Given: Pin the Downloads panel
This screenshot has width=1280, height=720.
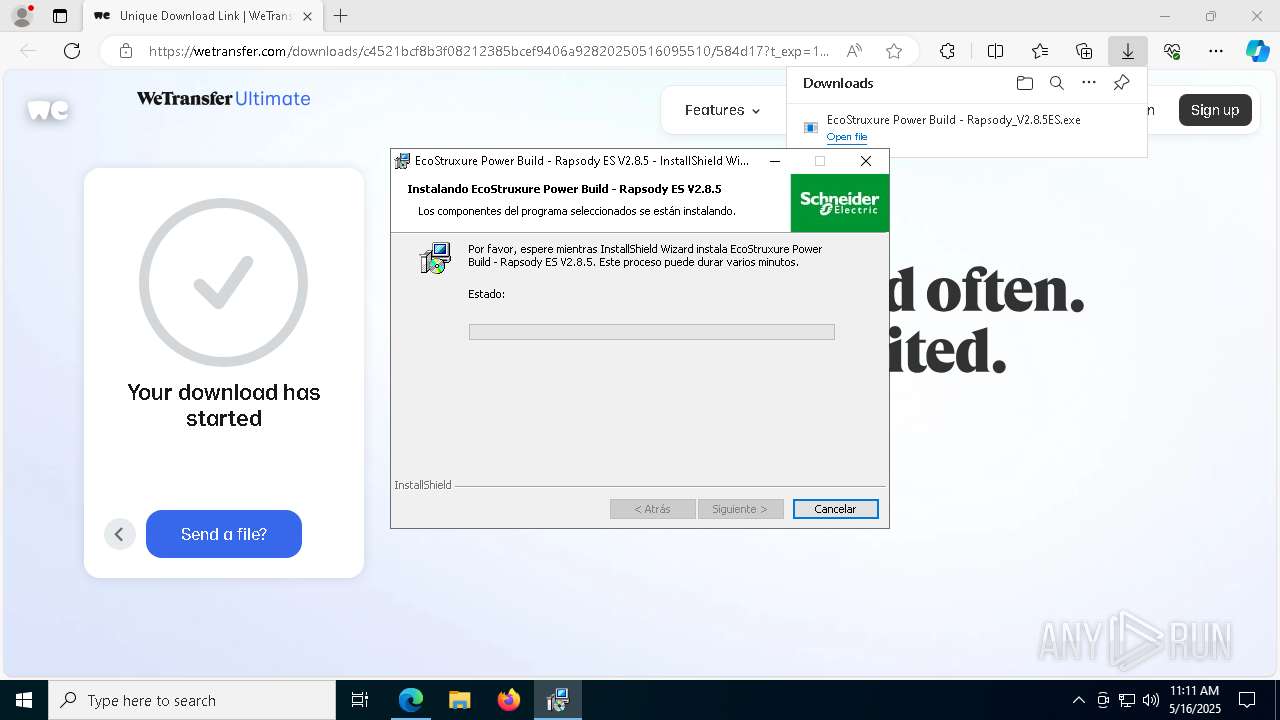Looking at the screenshot, I should pyautogui.click(x=1122, y=83).
